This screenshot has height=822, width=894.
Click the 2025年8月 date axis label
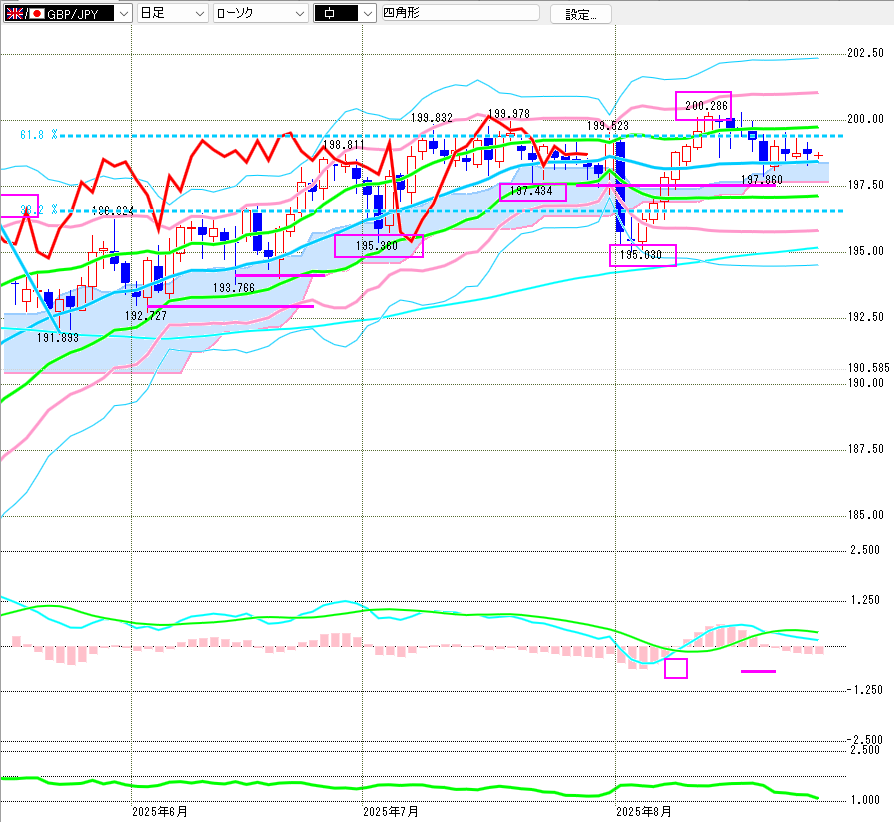pos(644,812)
